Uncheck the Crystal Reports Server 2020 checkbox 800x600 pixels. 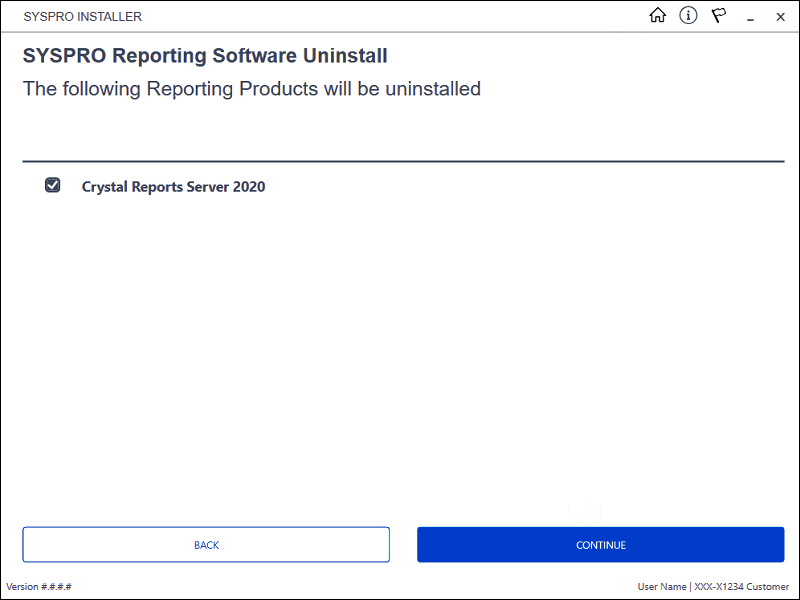pos(53,185)
